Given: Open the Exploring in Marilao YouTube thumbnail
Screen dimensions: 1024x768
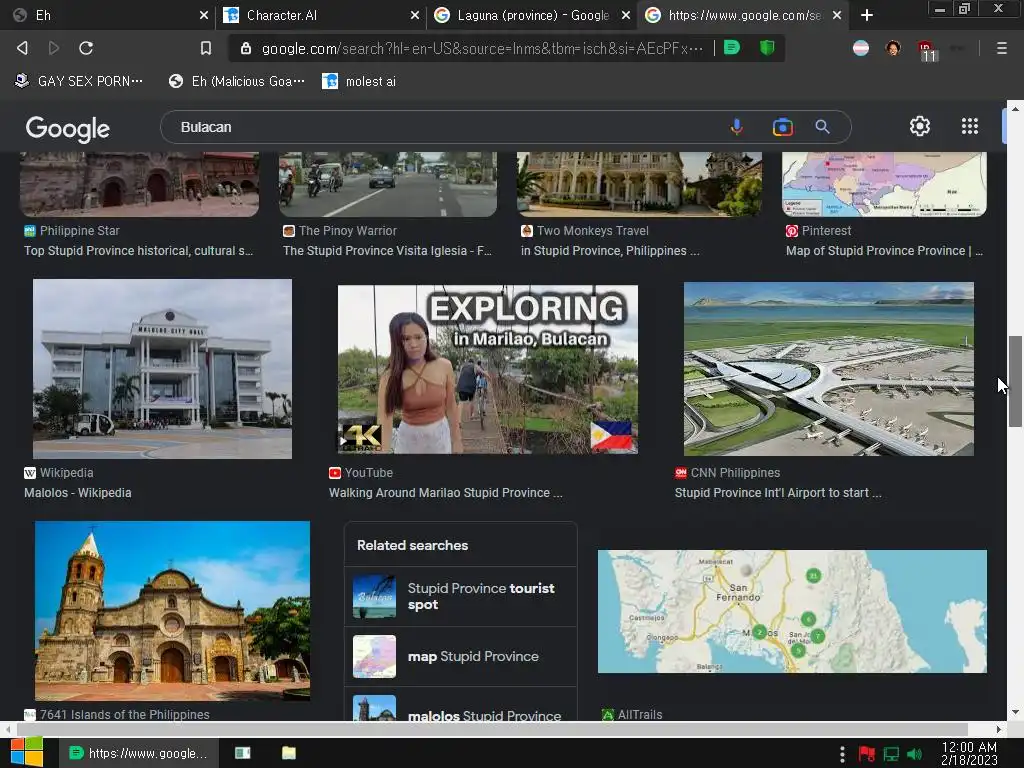Looking at the screenshot, I should click(x=488, y=369).
